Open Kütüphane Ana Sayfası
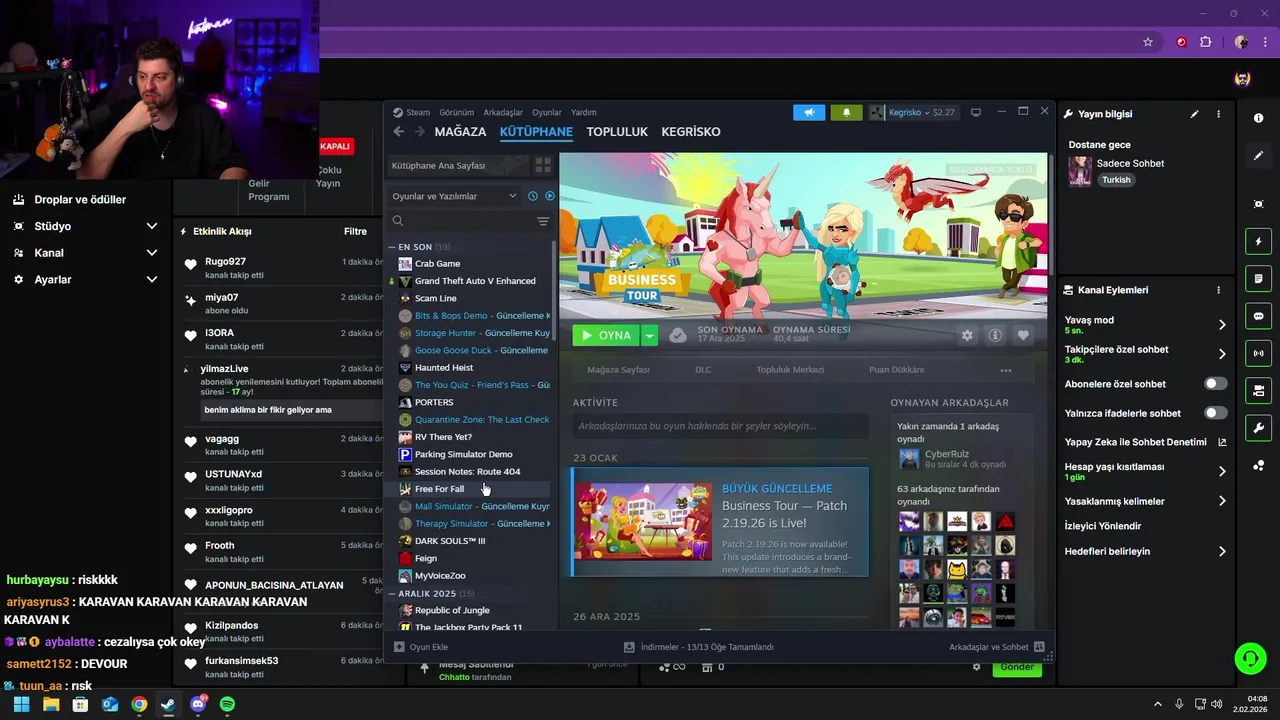 [458, 165]
